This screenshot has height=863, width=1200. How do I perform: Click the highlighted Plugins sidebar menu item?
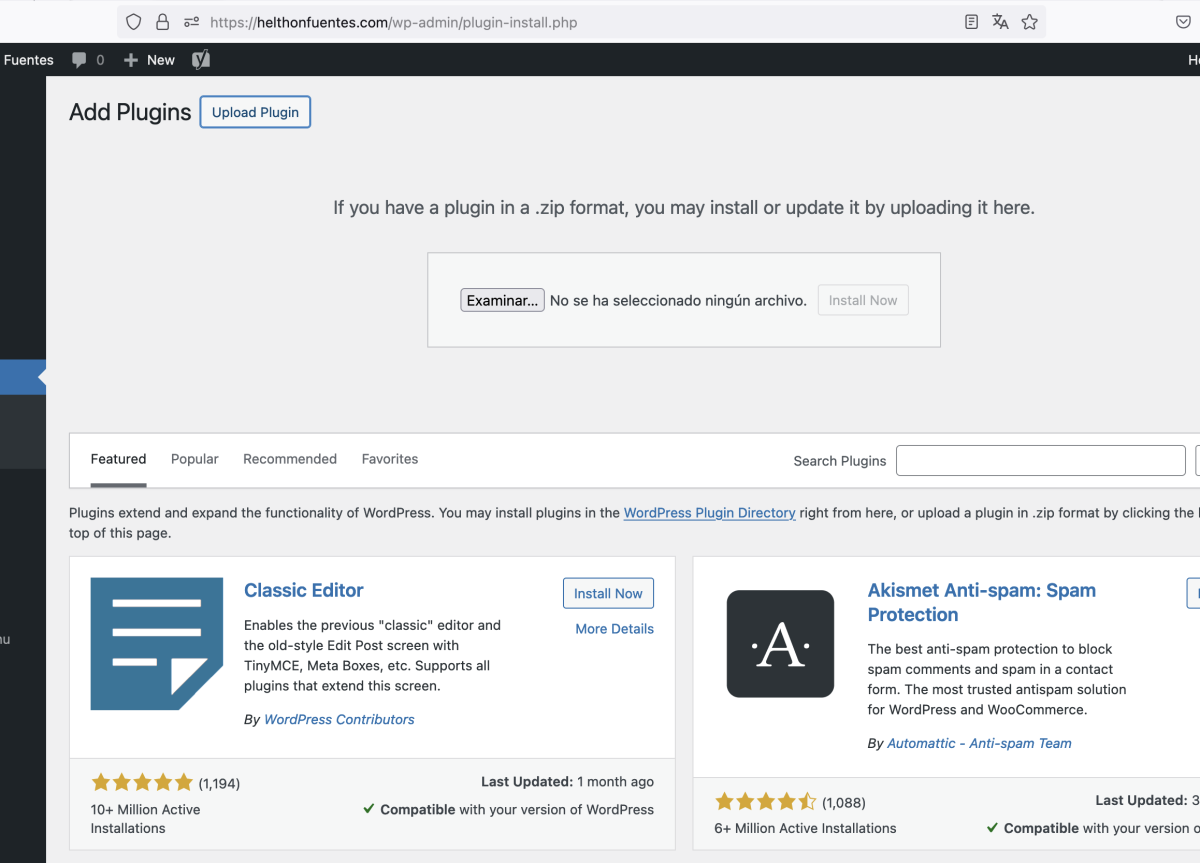tap(23, 377)
